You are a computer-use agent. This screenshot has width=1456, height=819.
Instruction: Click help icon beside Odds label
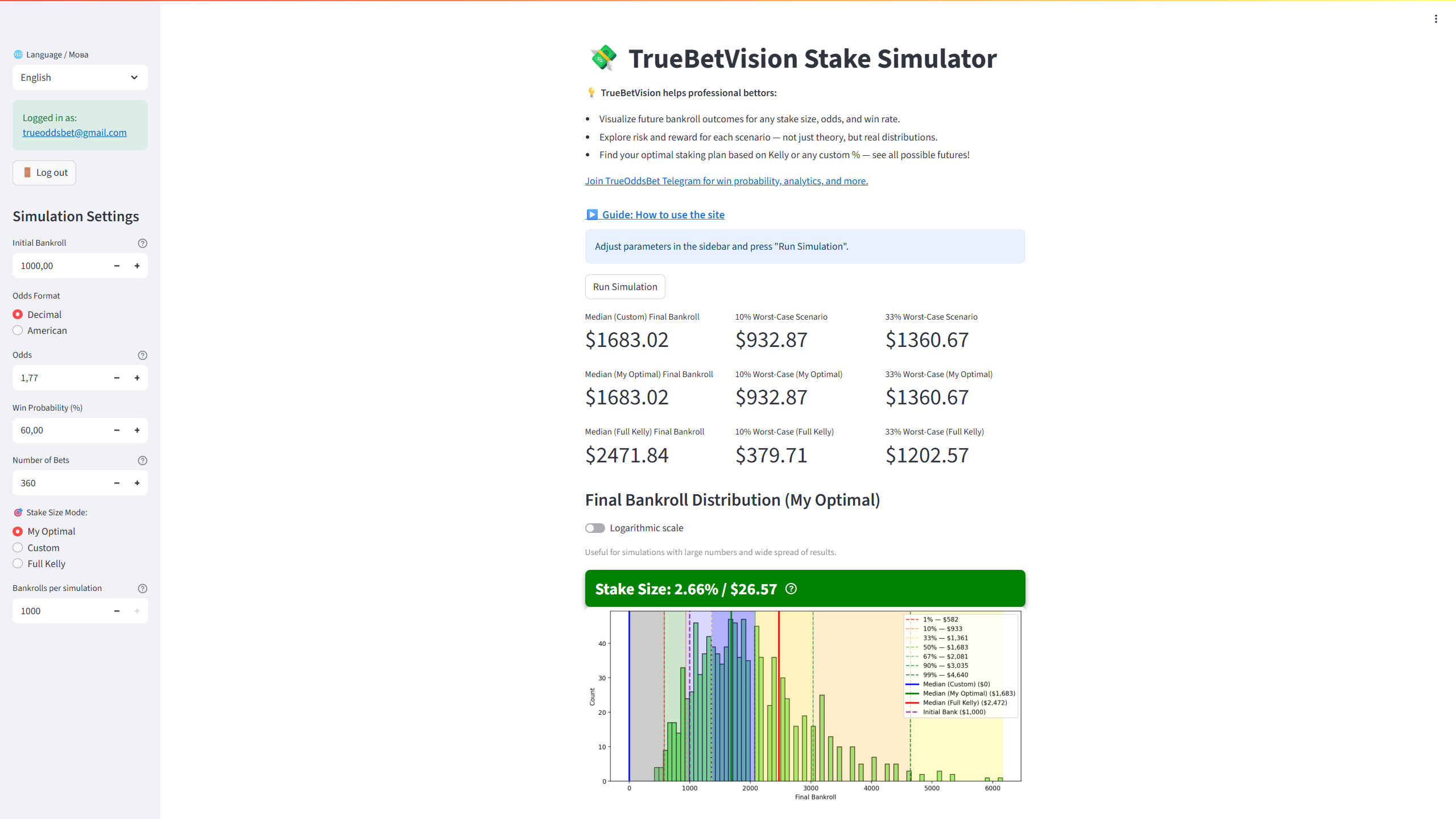[x=142, y=355]
